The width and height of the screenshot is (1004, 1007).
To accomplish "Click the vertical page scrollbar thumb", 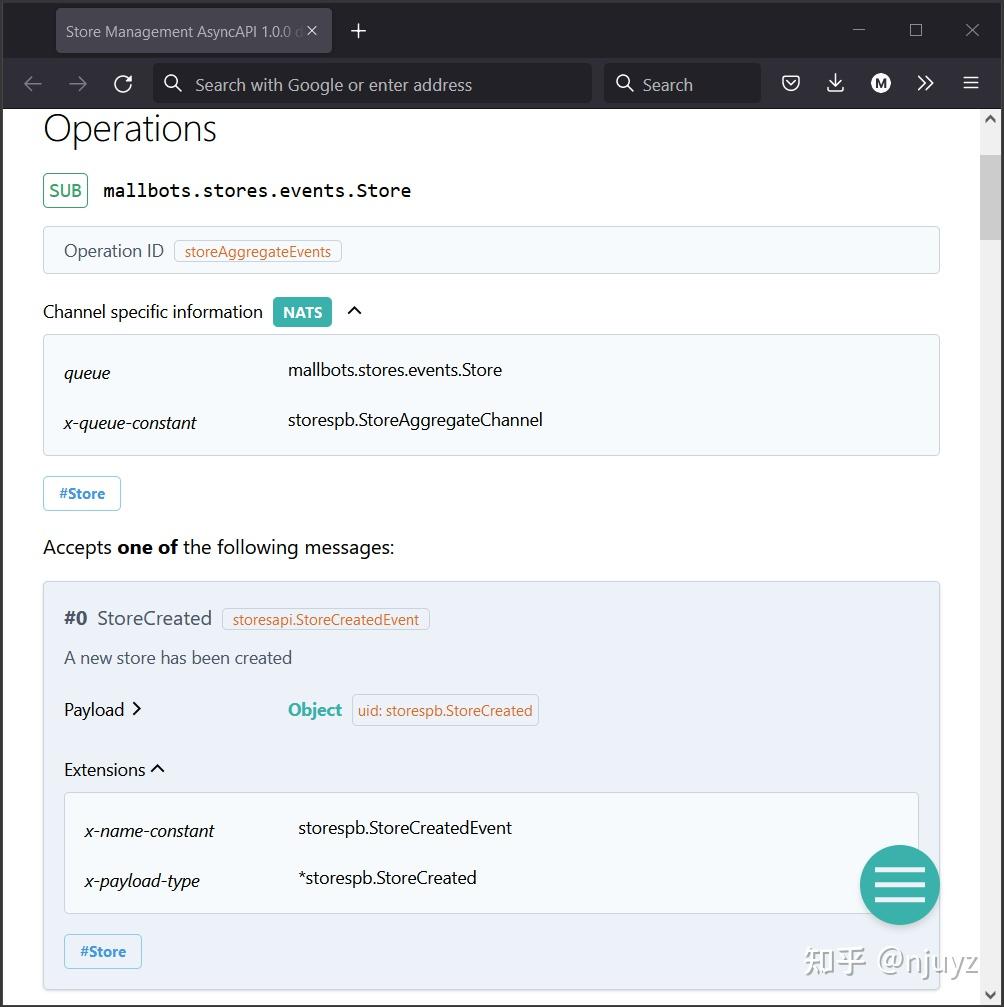I will (989, 197).
